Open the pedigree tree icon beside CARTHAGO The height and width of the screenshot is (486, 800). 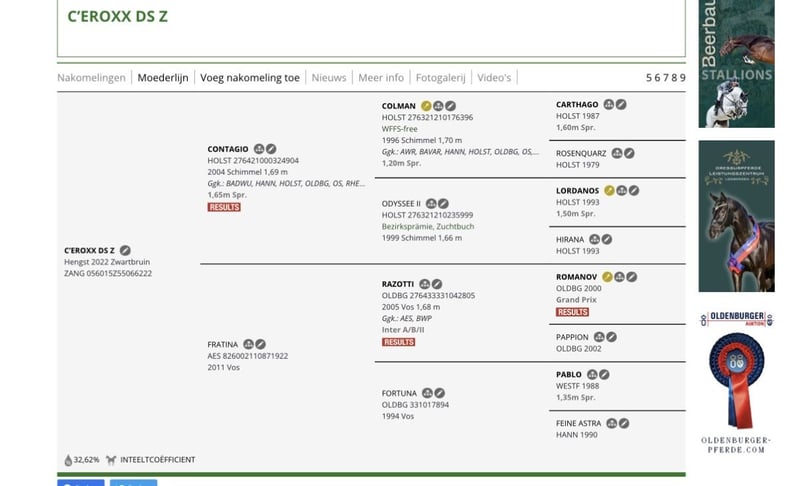[609, 104]
